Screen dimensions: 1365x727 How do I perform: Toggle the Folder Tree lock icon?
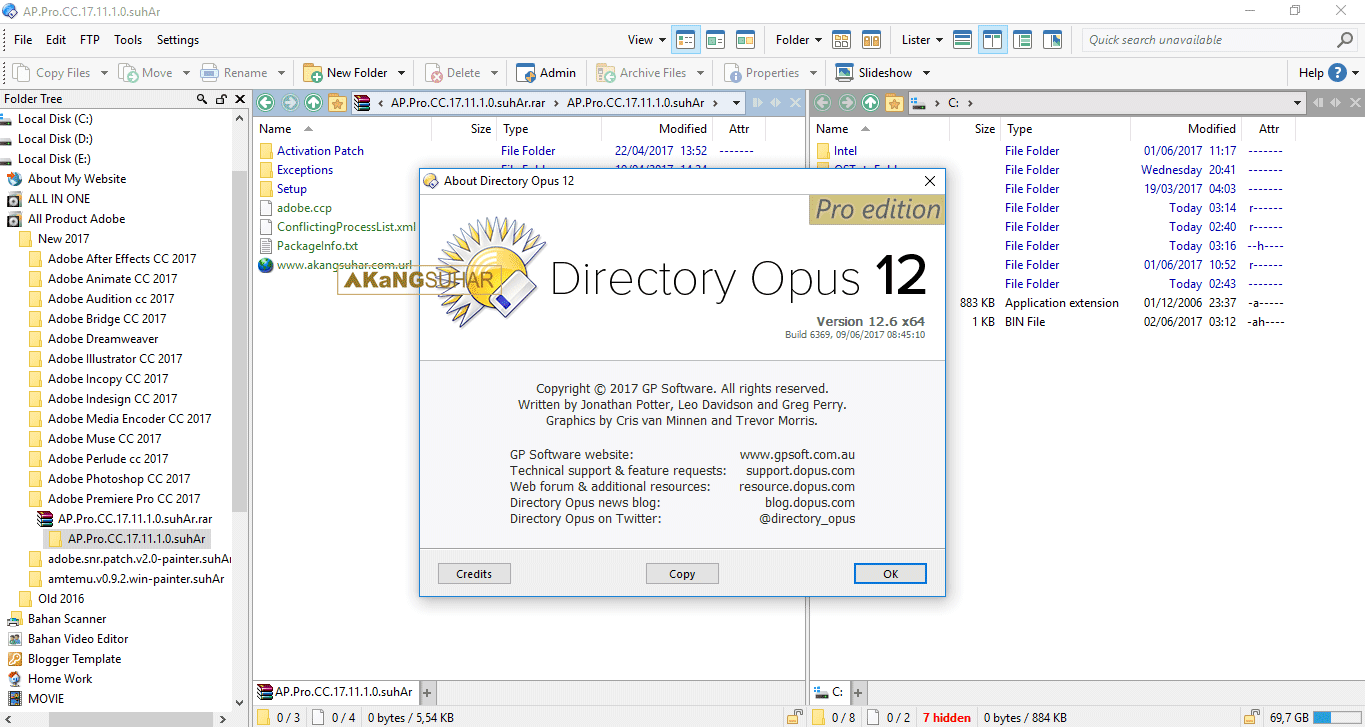click(221, 99)
